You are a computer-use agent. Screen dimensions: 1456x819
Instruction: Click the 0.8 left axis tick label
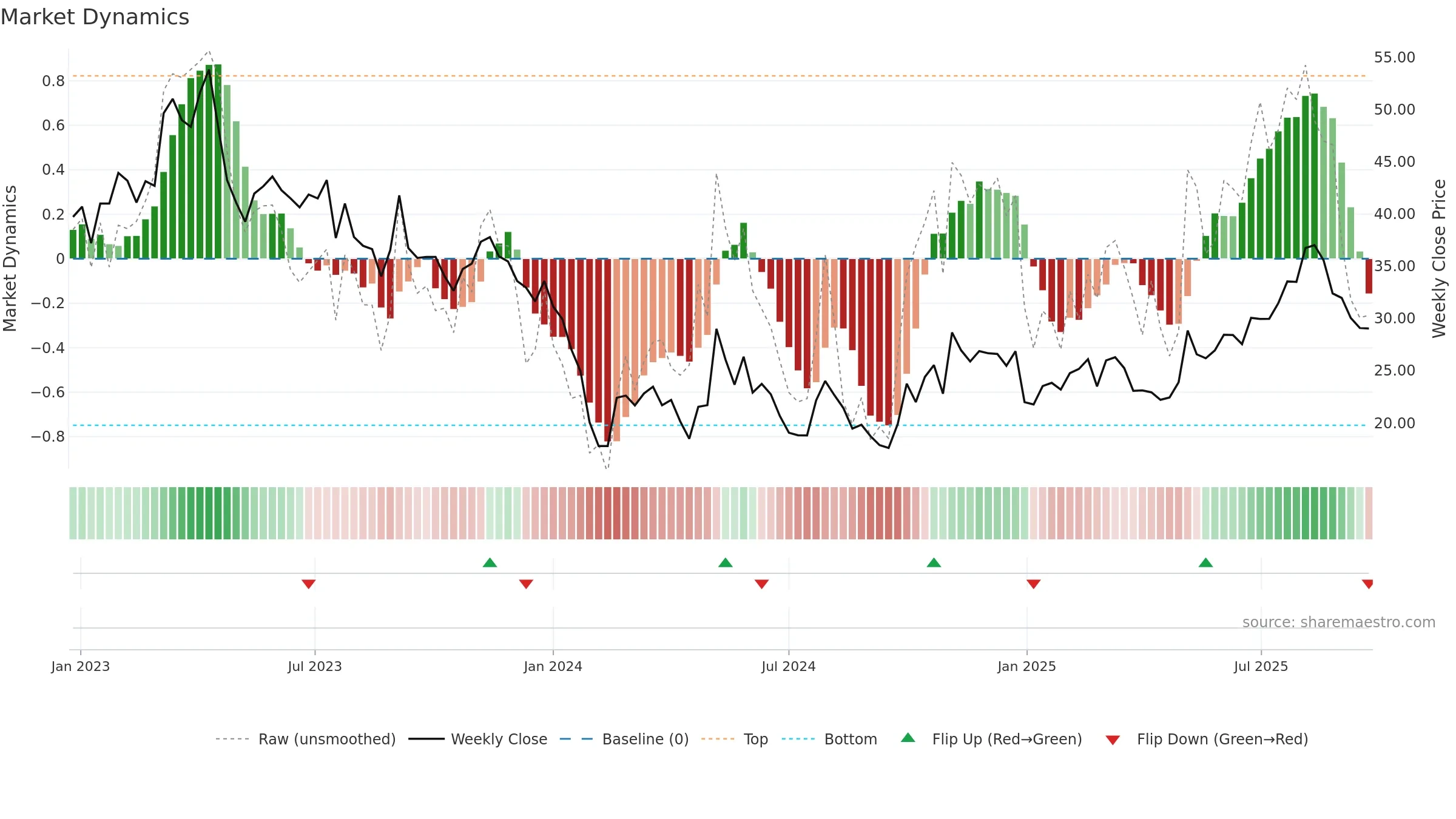(53, 81)
